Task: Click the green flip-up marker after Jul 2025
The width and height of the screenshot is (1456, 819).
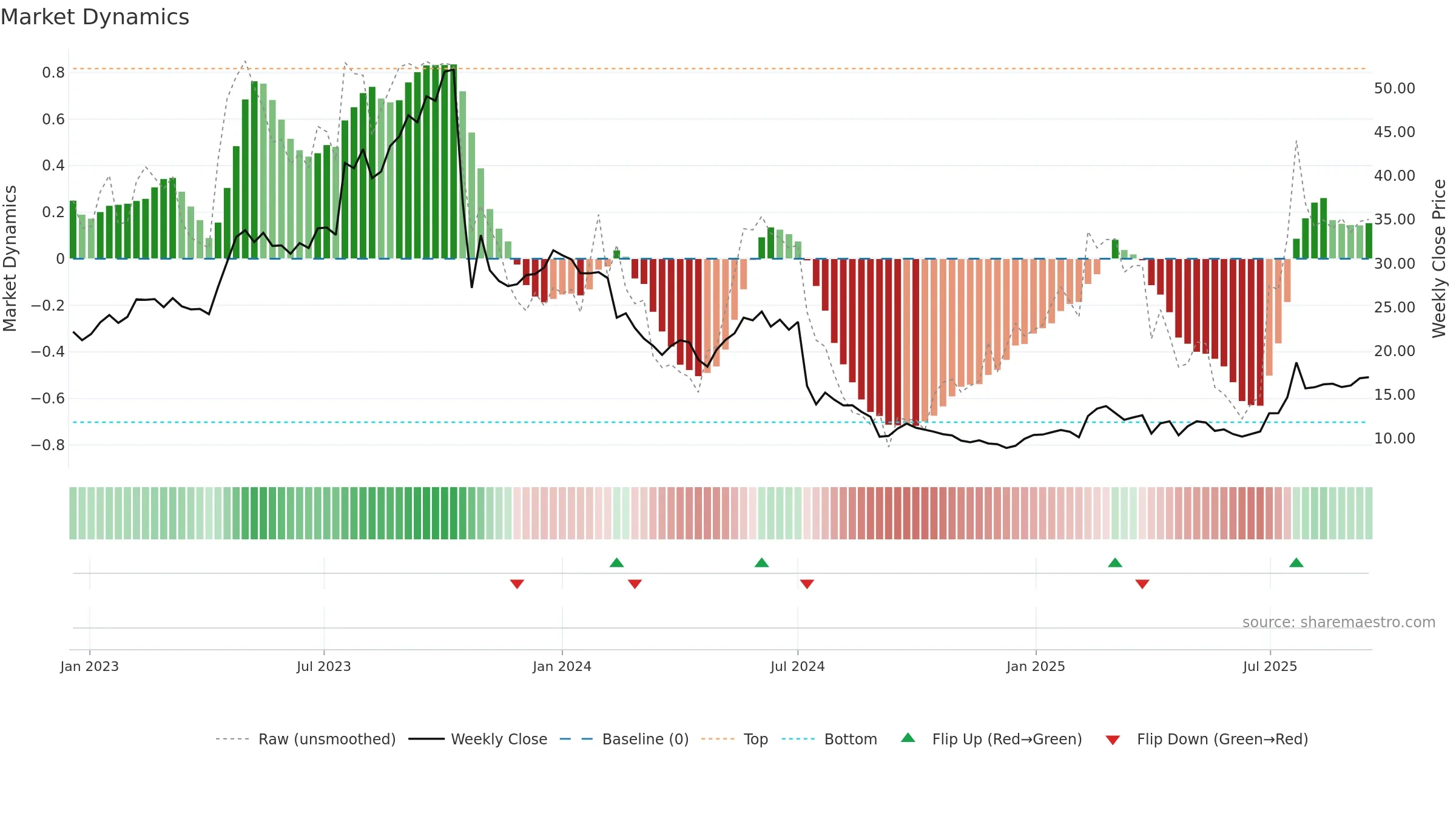Action: [1296, 562]
